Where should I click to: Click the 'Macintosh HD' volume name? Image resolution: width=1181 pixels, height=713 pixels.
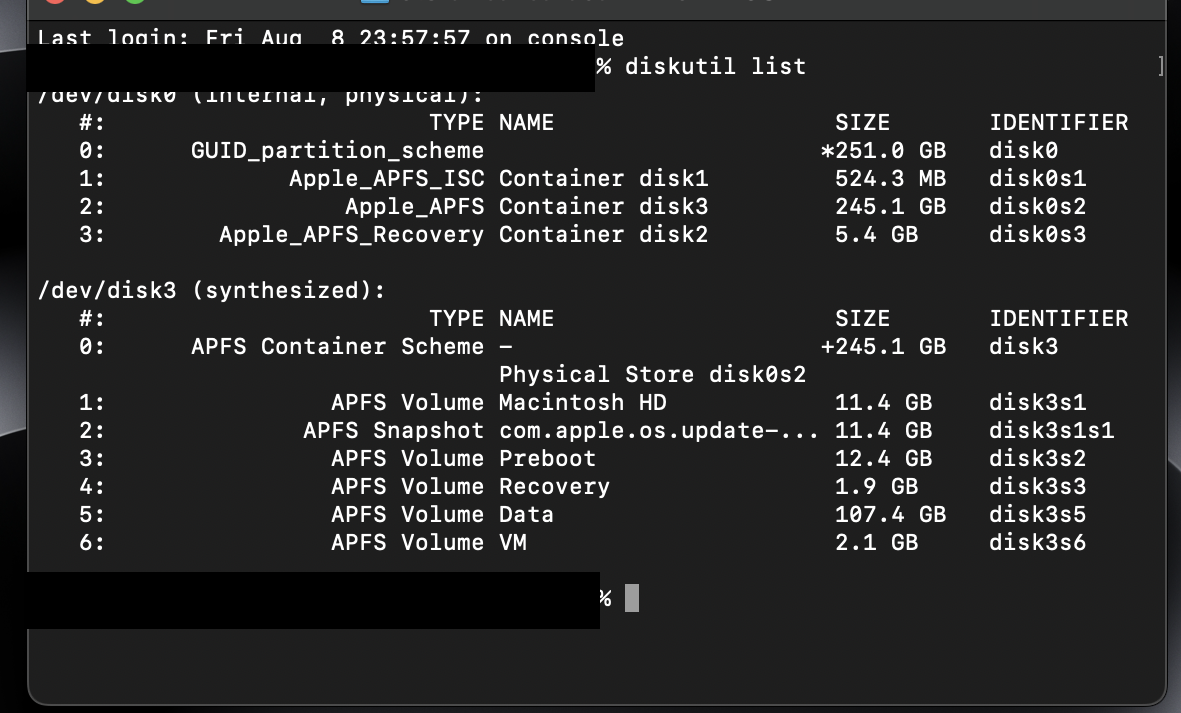tap(582, 403)
